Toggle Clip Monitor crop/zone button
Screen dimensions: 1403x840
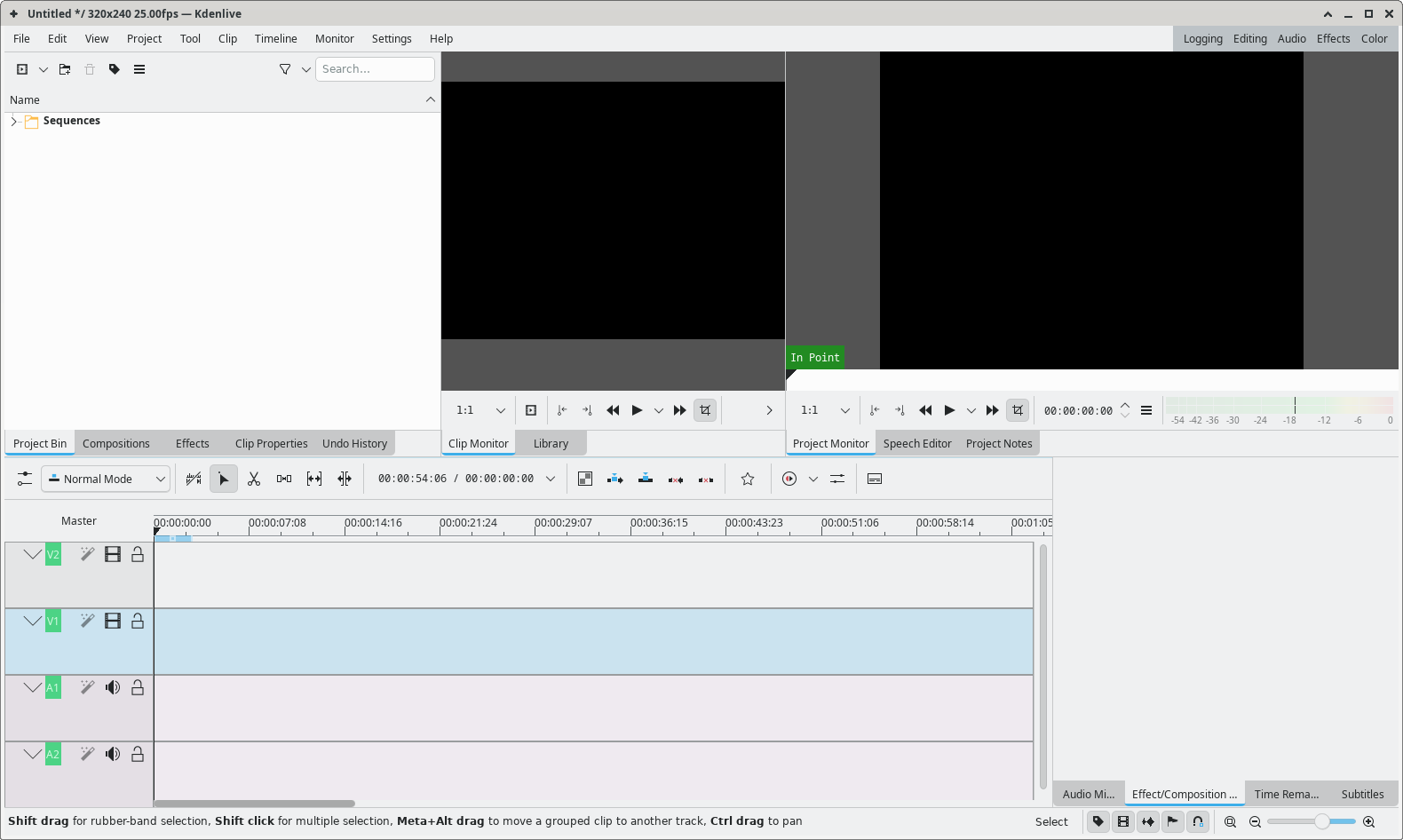click(x=705, y=410)
